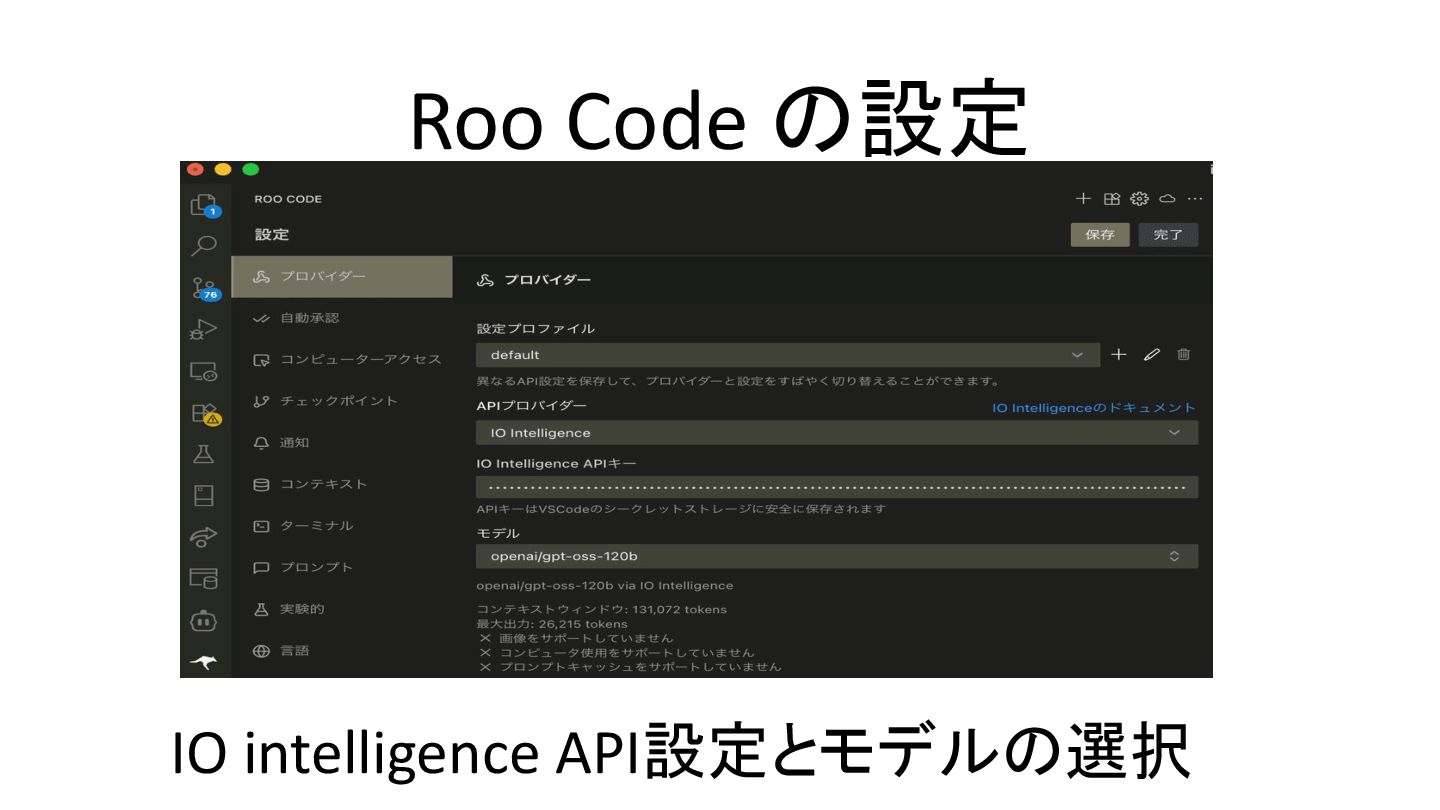This screenshot has width=1440, height=810.
Task: Click the 保存 save button
Action: point(1100,235)
